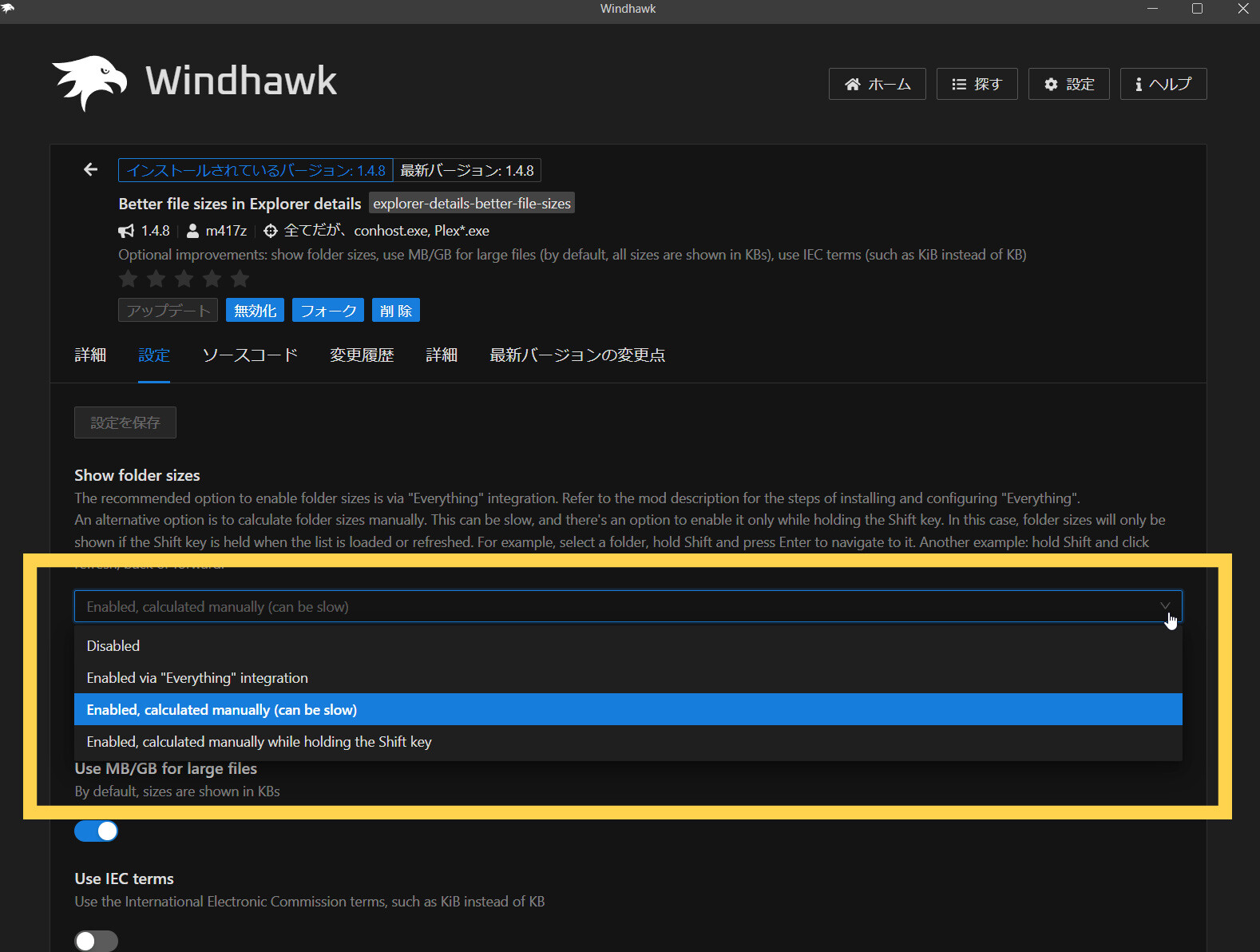Open the 設定 app settings button
Image resolution: width=1260 pixels, height=952 pixels.
coord(1068,84)
